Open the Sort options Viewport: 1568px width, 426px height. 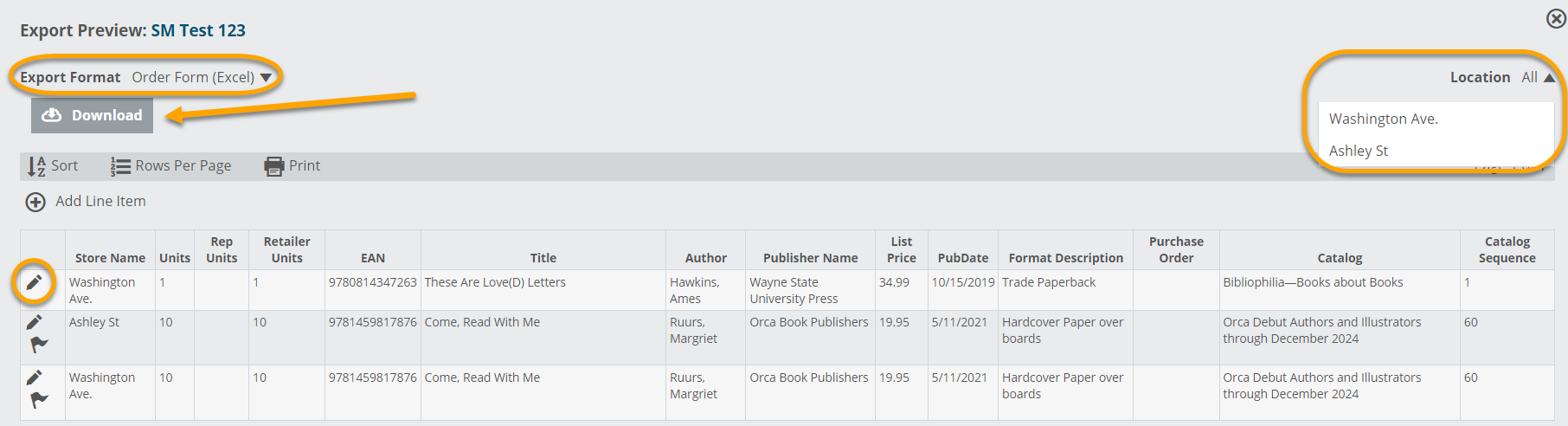[53, 166]
